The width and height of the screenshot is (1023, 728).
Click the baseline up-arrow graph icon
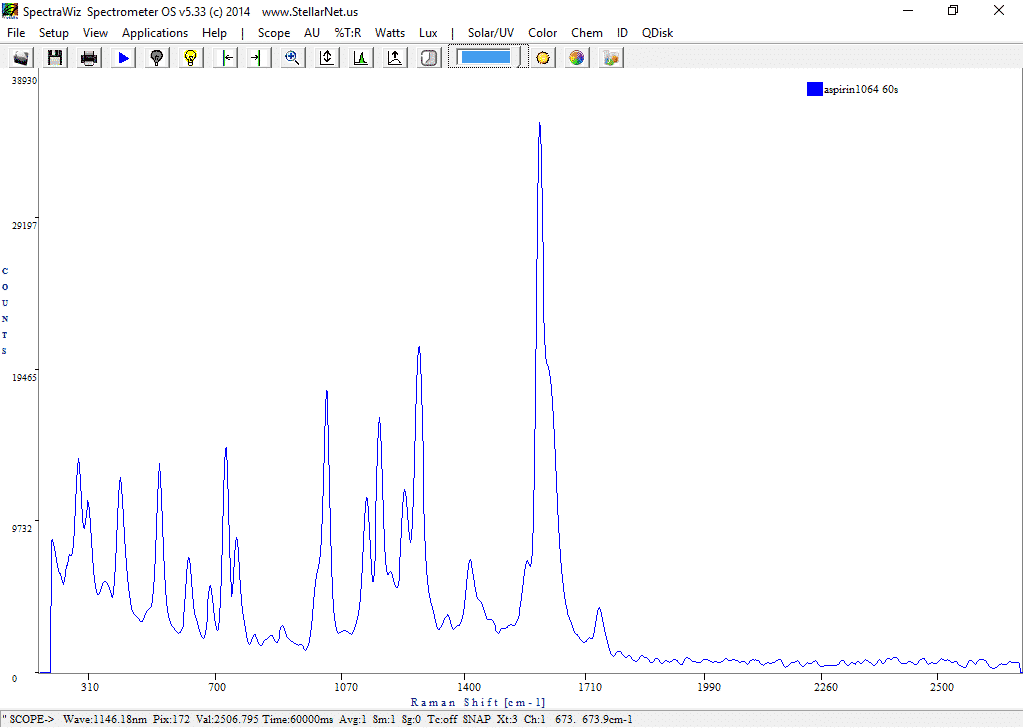[x=395, y=57]
